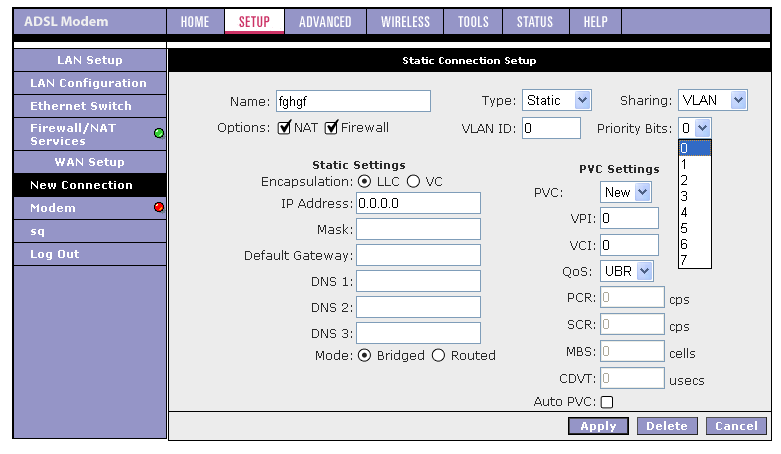781x454 pixels.
Task: Open the Type dropdown showing Static
Action: pos(556,100)
